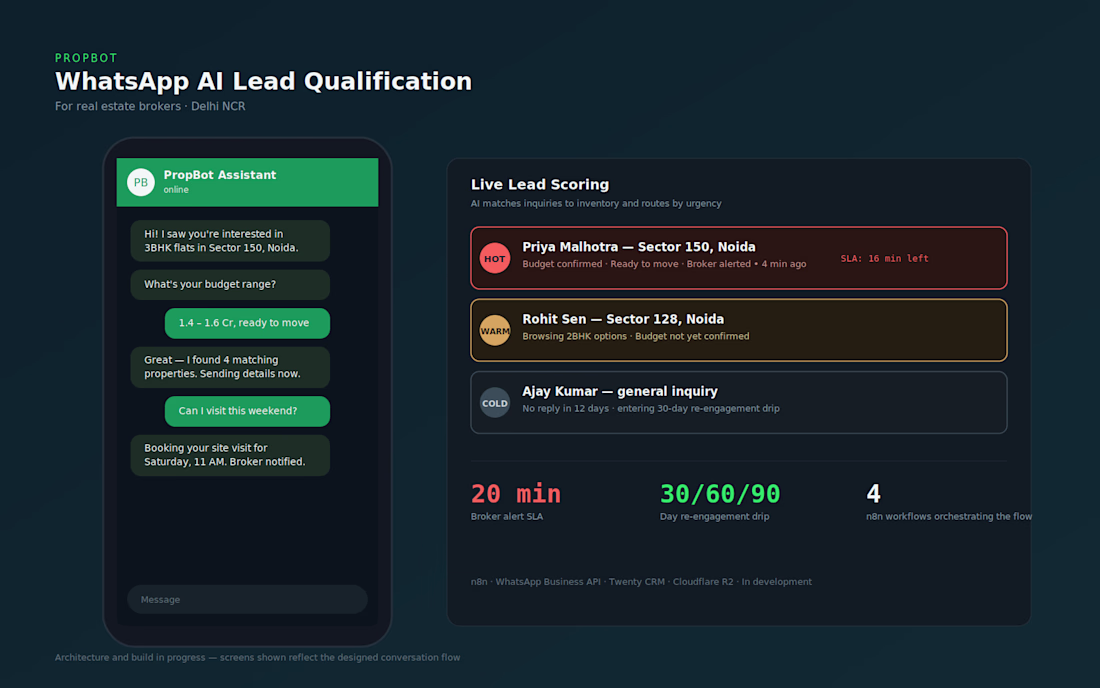This screenshot has width=1100, height=688.
Task: Open the Rohit Sen lead card
Action: (739, 330)
